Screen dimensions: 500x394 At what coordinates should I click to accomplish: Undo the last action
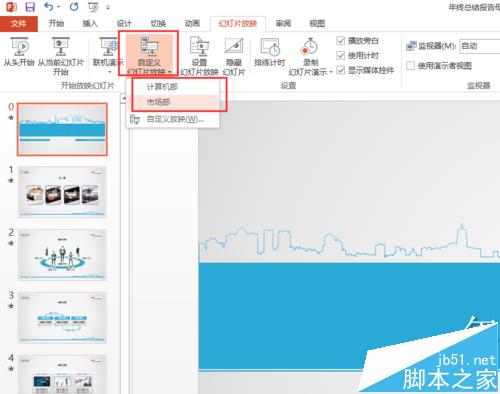(49, 7)
